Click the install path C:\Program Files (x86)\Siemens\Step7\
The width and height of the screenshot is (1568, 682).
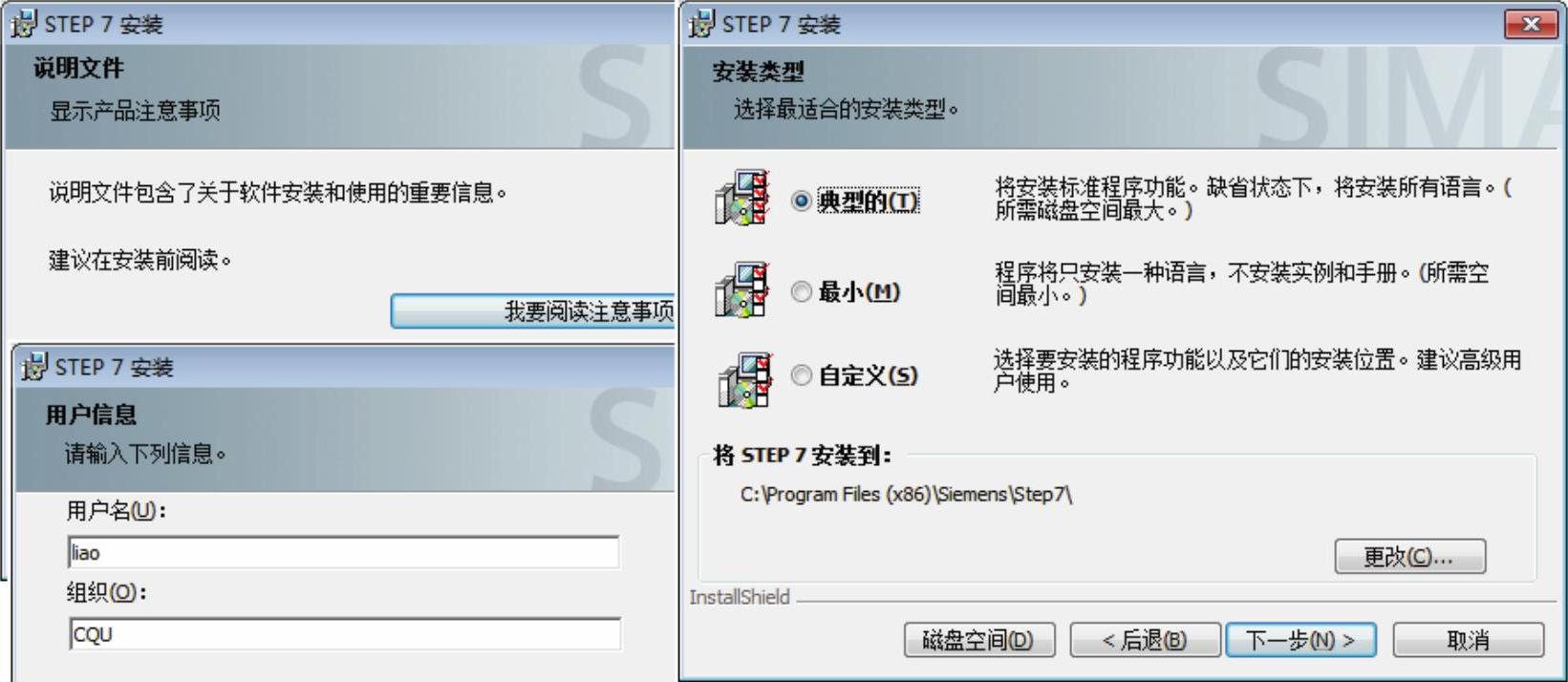906,495
